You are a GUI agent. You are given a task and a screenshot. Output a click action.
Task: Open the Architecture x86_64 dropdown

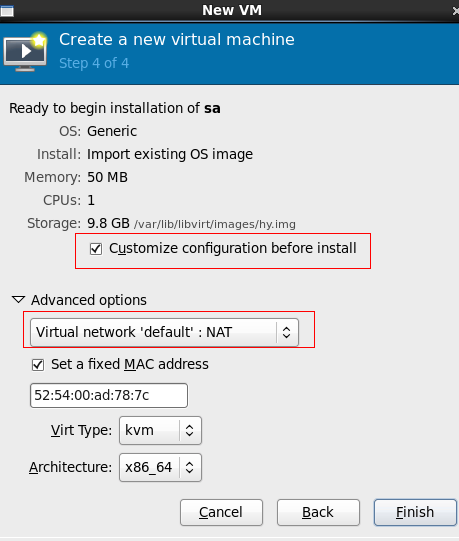(160, 467)
